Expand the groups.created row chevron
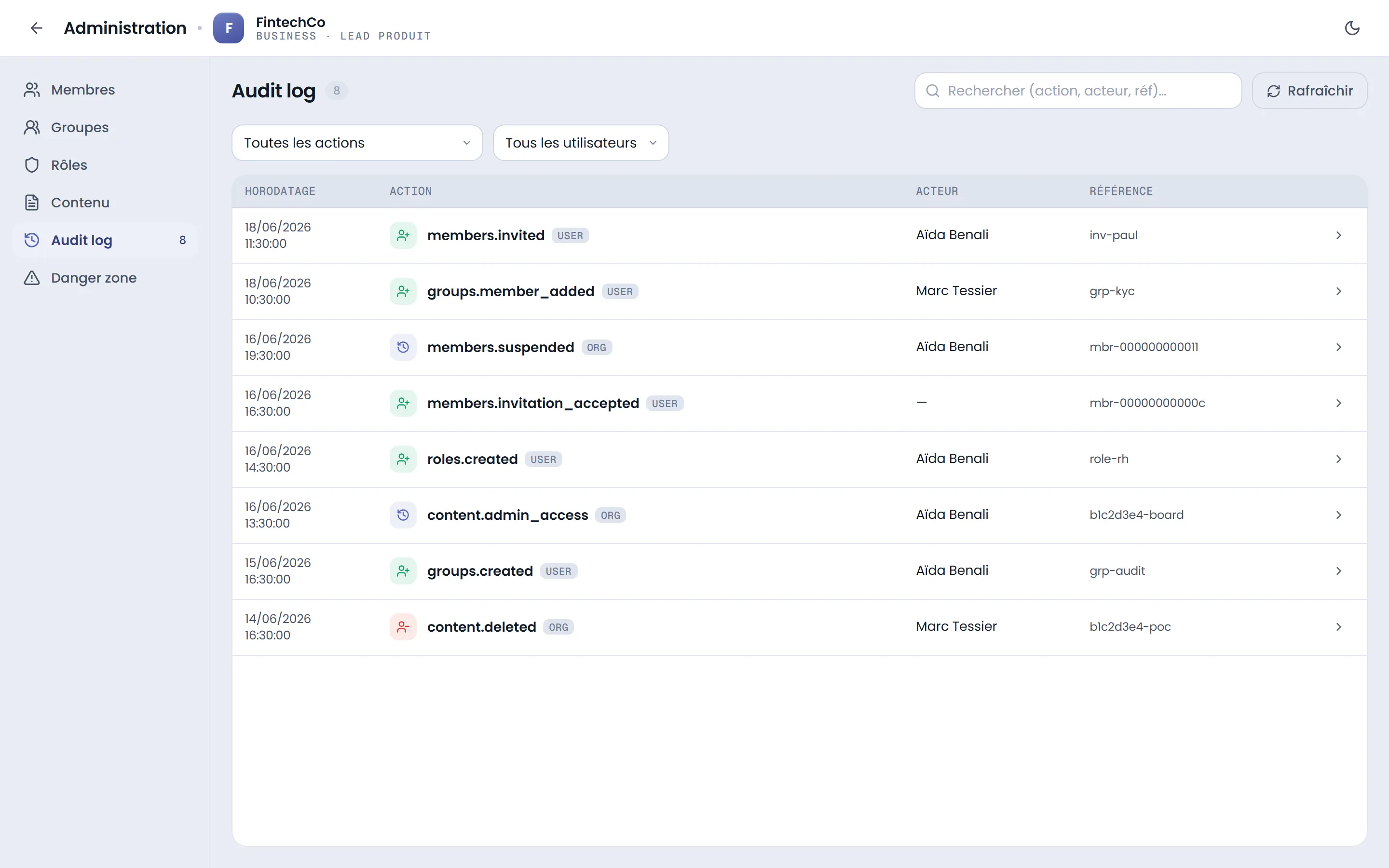 [1338, 570]
